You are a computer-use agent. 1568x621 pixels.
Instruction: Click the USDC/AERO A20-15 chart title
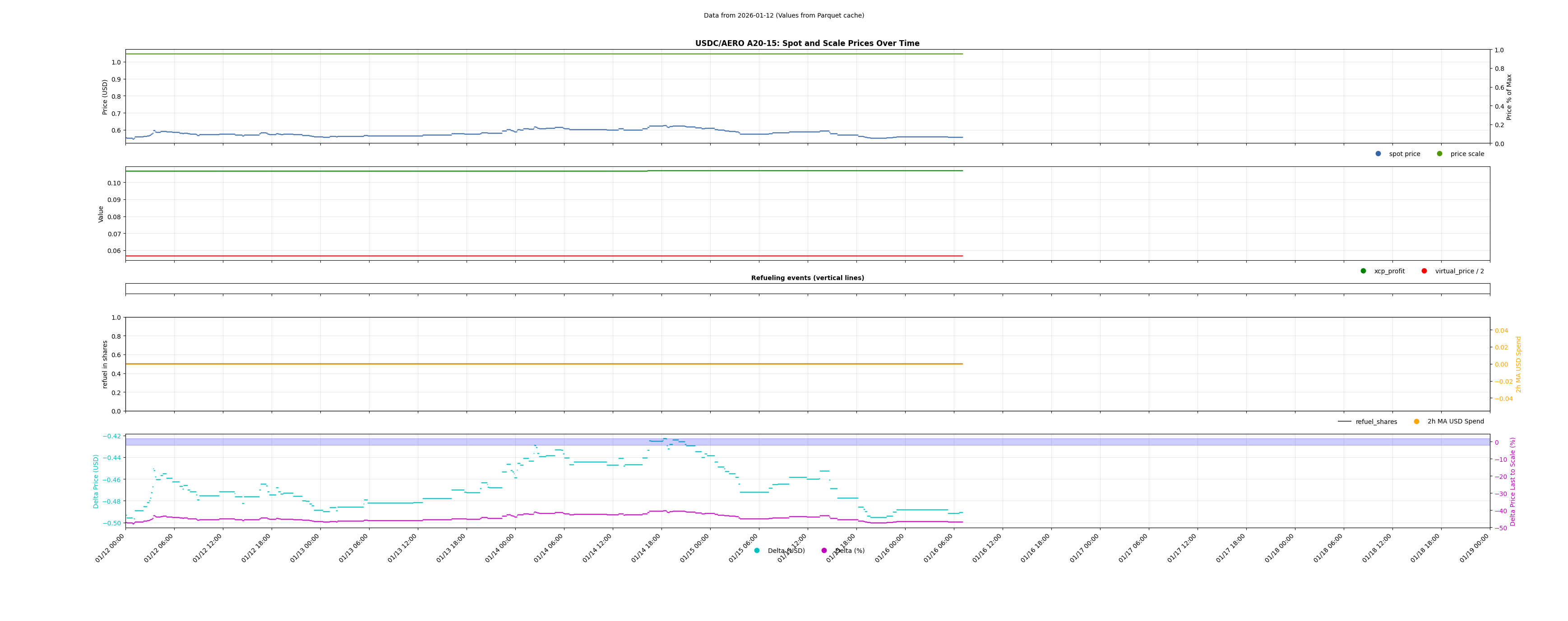(x=807, y=44)
